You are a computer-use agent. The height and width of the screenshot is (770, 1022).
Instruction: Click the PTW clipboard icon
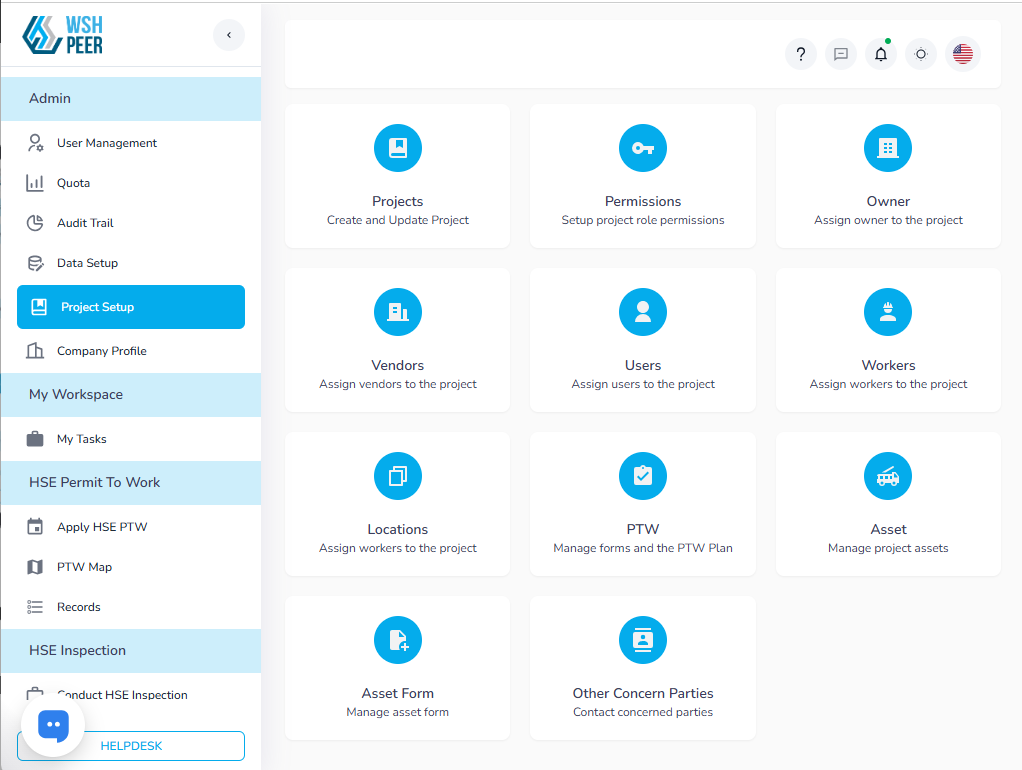[643, 476]
